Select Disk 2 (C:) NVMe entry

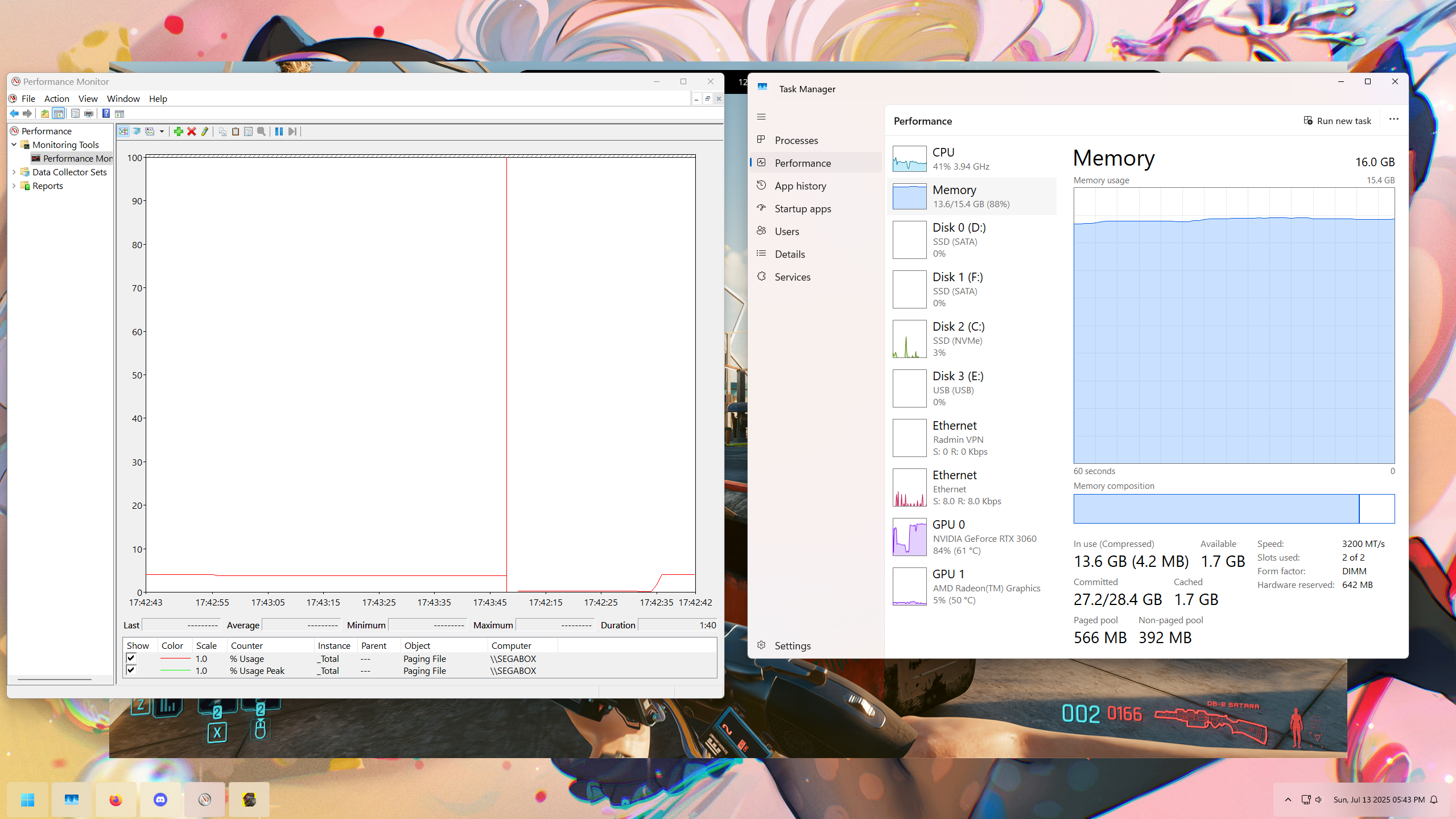(971, 339)
